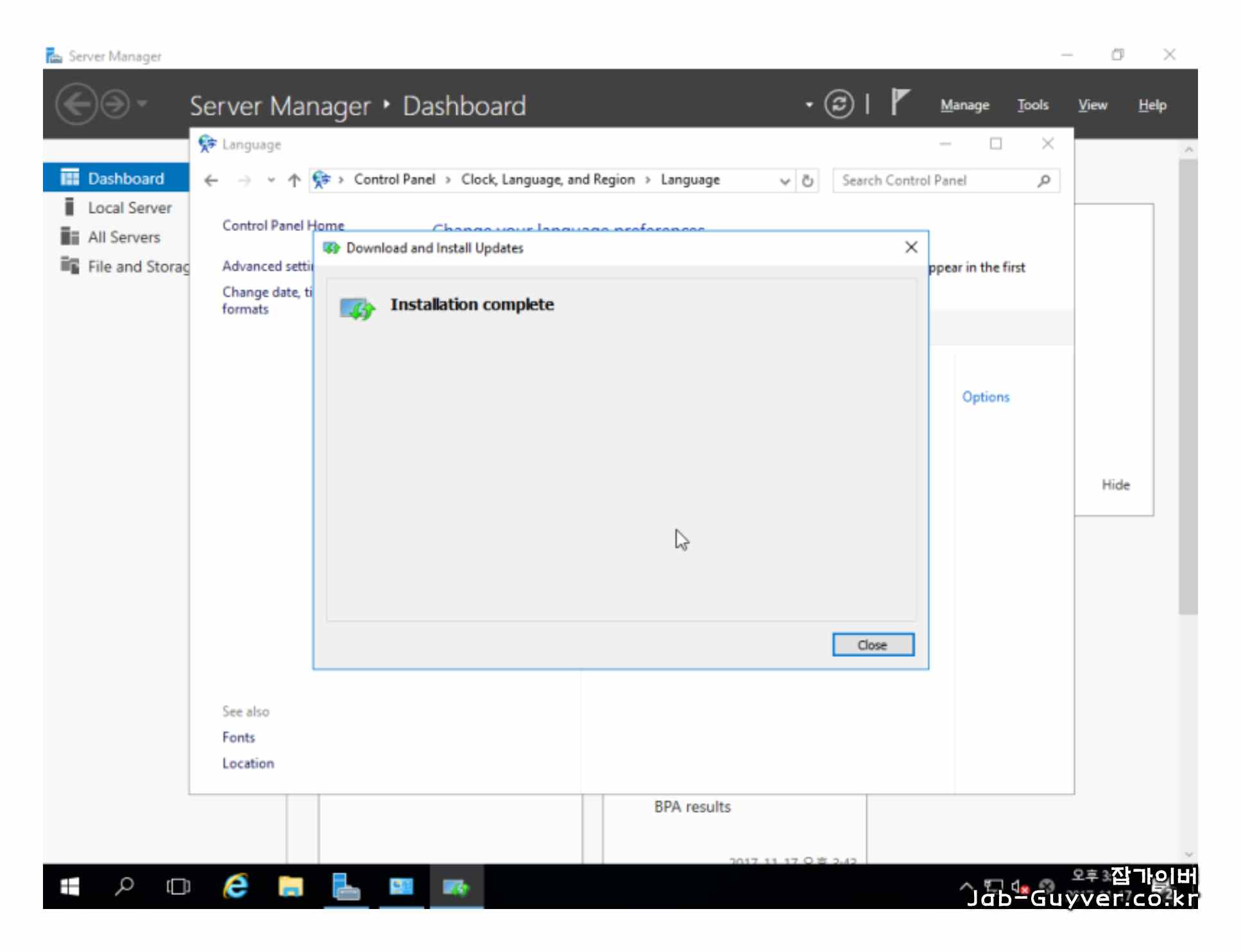
Task: Click the Control Panel up arrow
Action: coord(294,180)
